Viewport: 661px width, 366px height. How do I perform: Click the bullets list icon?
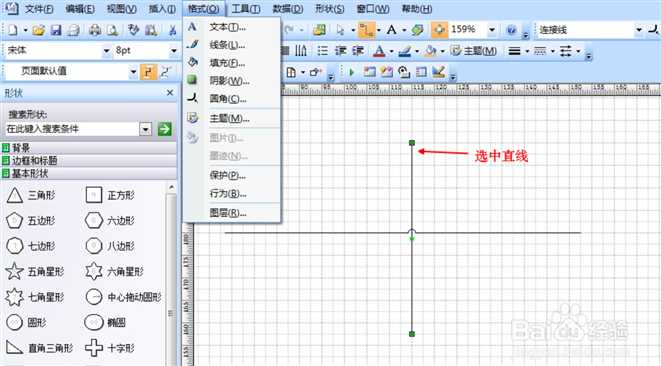tap(322, 51)
